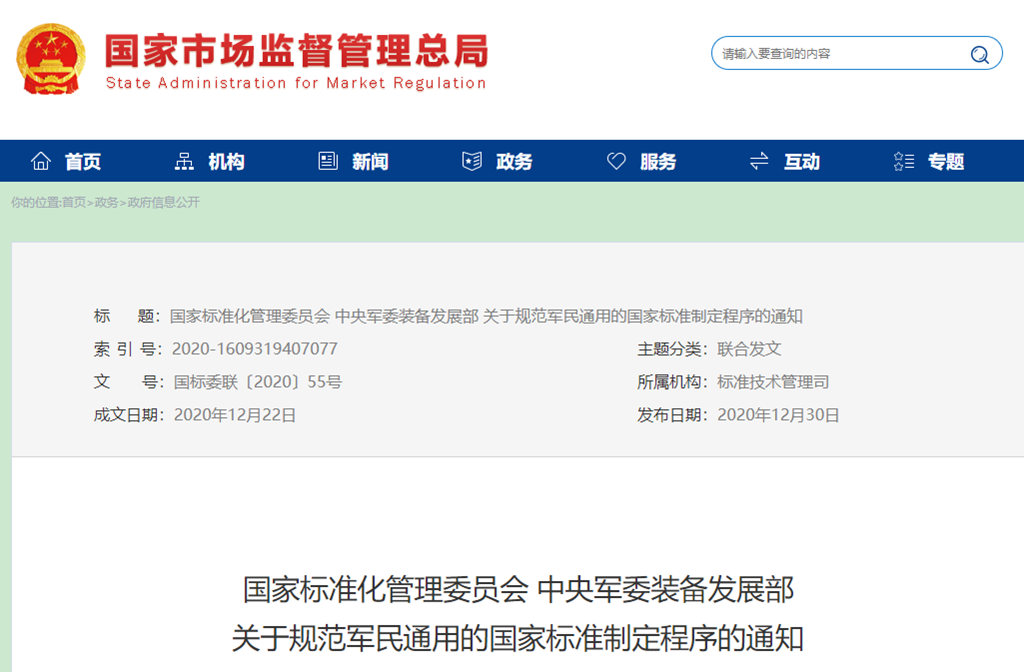Click the search magnifier icon
The image size is (1024, 672).
click(x=979, y=54)
